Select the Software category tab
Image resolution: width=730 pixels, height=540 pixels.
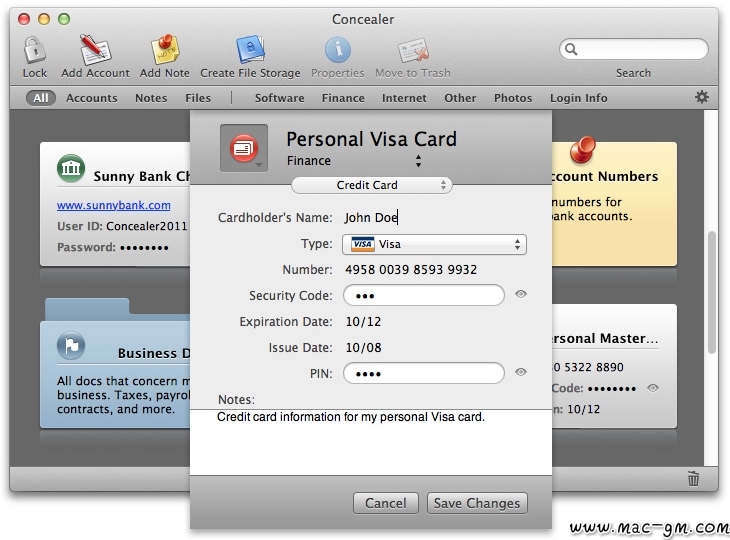click(279, 98)
